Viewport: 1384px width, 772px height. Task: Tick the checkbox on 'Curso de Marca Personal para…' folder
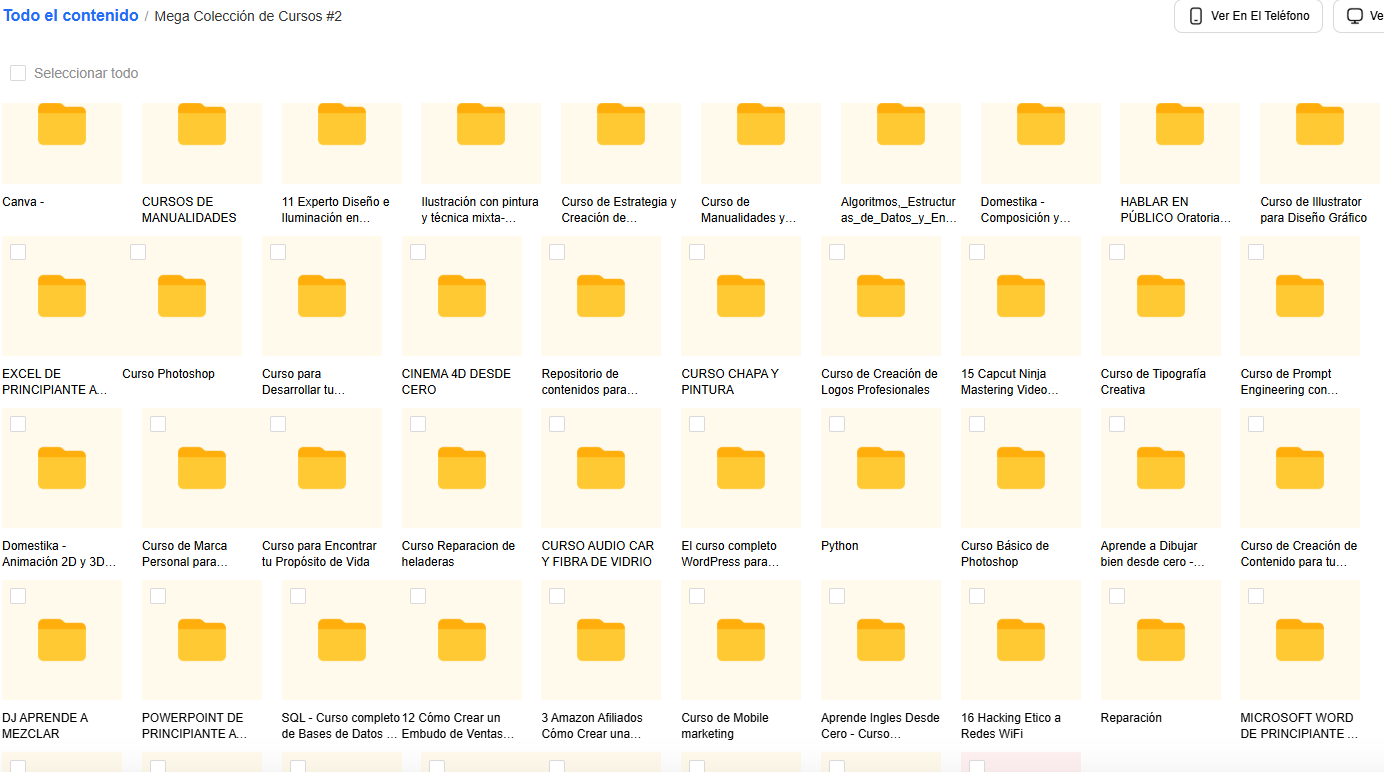click(158, 424)
